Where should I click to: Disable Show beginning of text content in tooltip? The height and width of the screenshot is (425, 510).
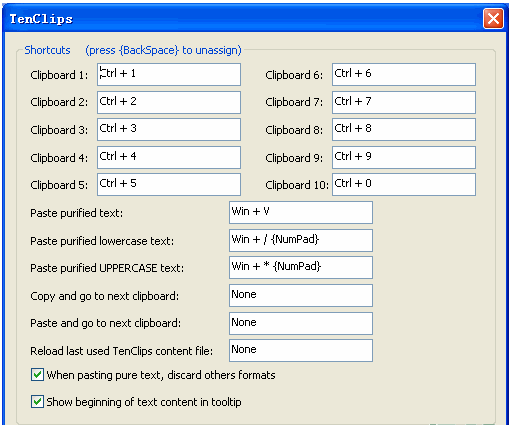[37, 402]
